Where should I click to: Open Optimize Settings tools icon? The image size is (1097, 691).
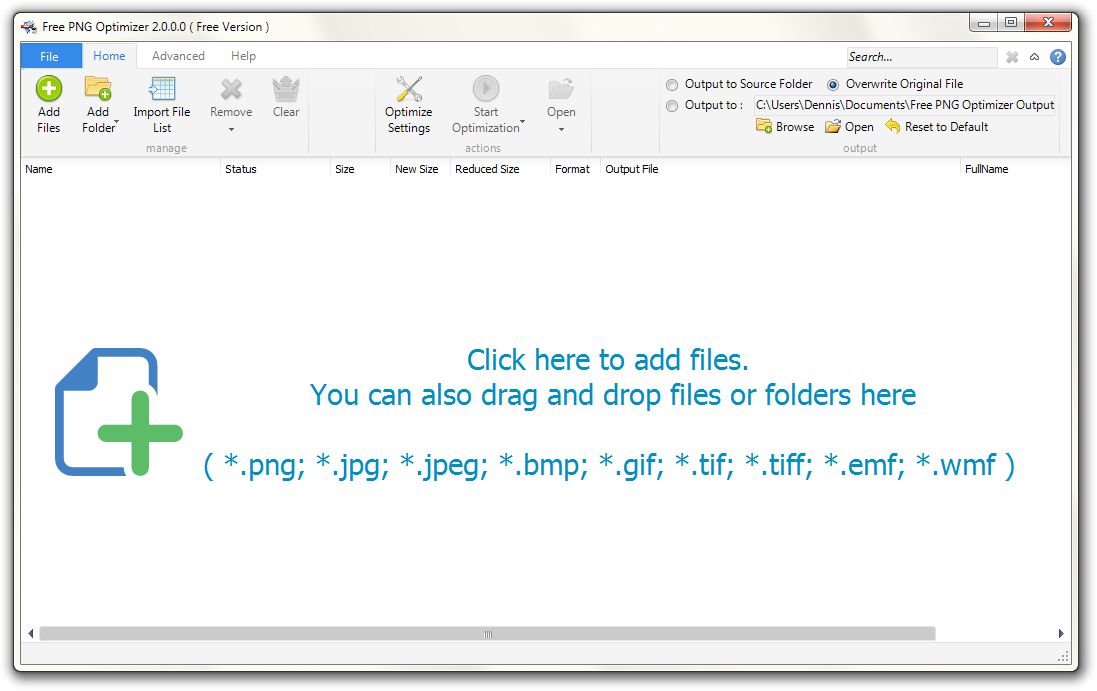pyautogui.click(x=409, y=89)
